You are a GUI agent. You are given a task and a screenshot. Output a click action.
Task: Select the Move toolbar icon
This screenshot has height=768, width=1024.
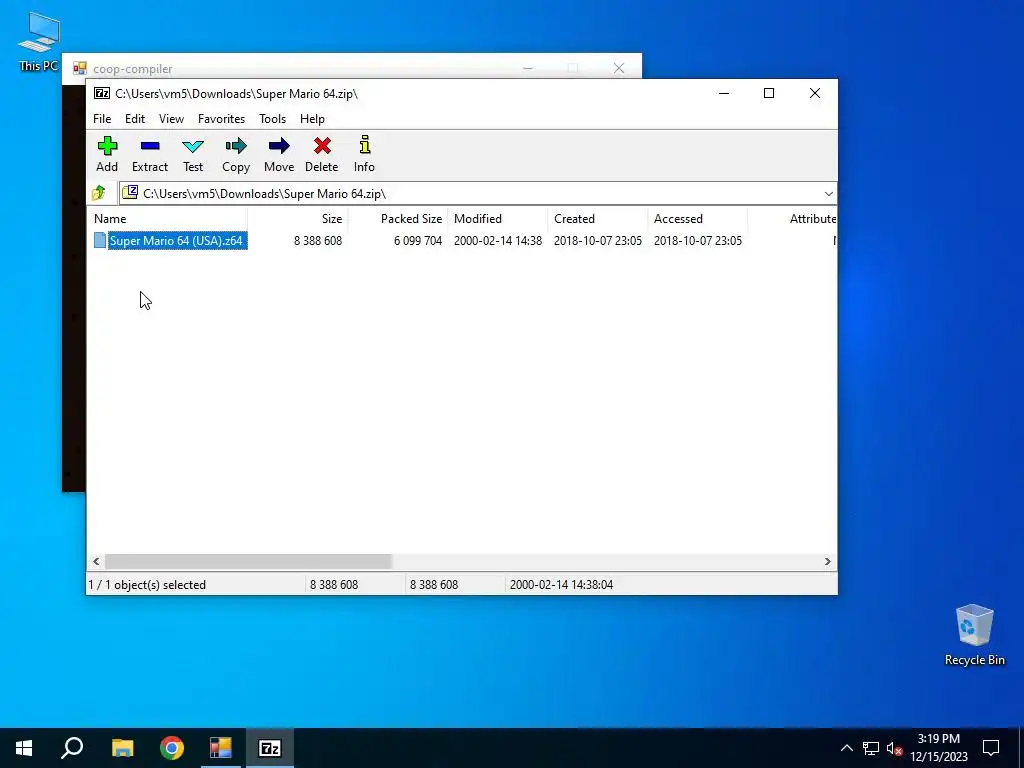(279, 155)
